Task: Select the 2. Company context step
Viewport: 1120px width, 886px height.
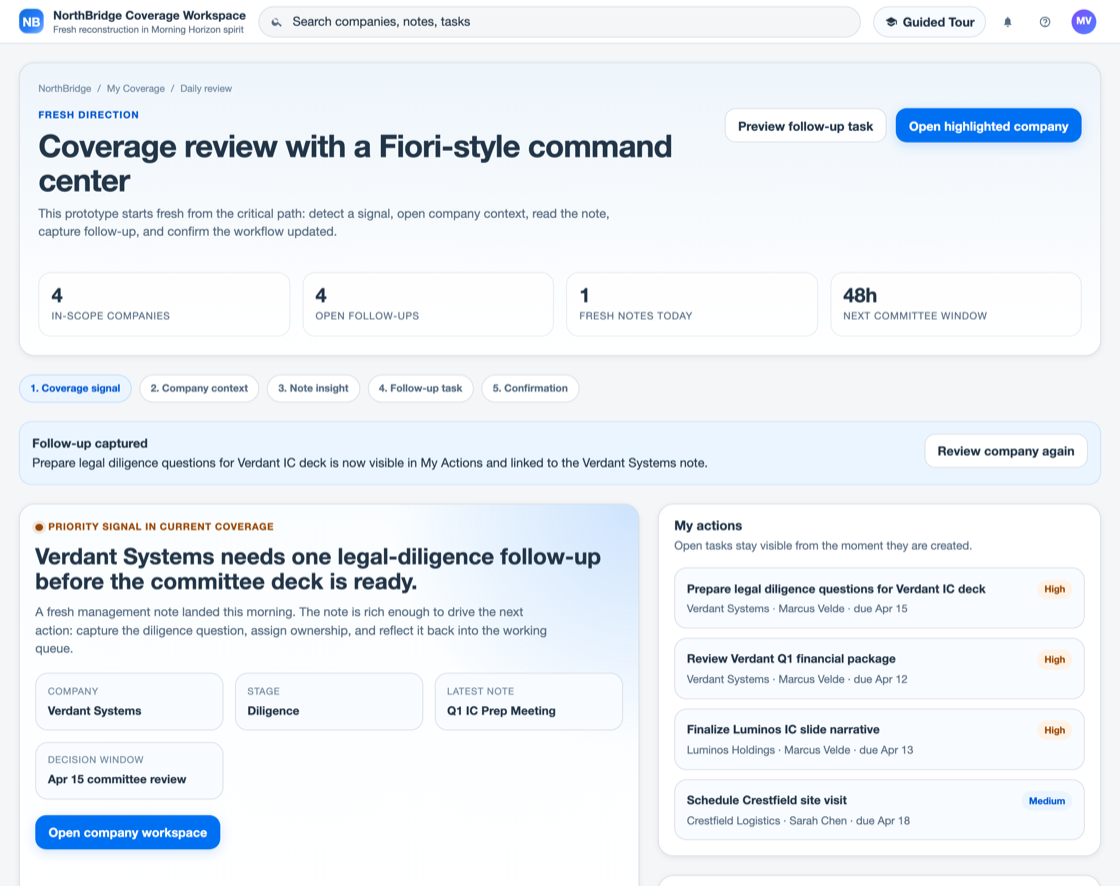Action: pos(199,388)
